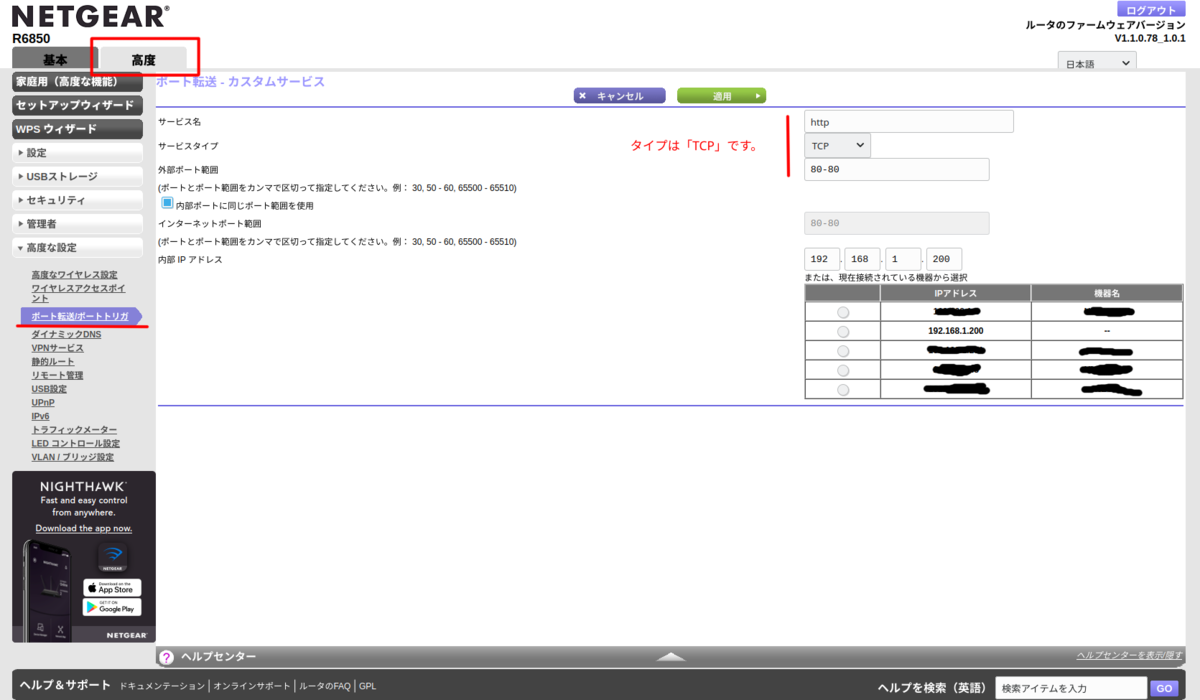Open the service type TCP dropdown
This screenshot has width=1200, height=700.
837,146
